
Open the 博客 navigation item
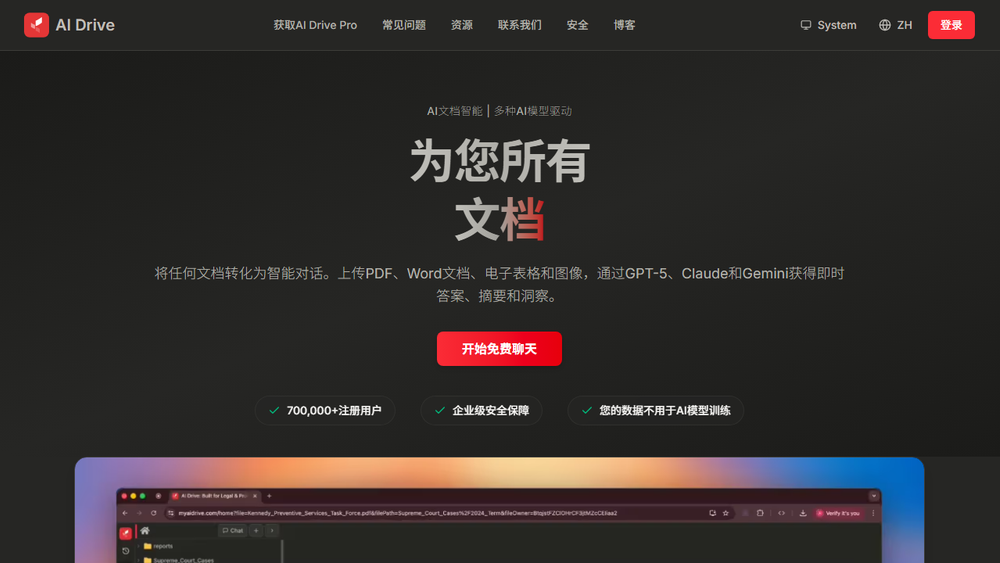(x=624, y=25)
